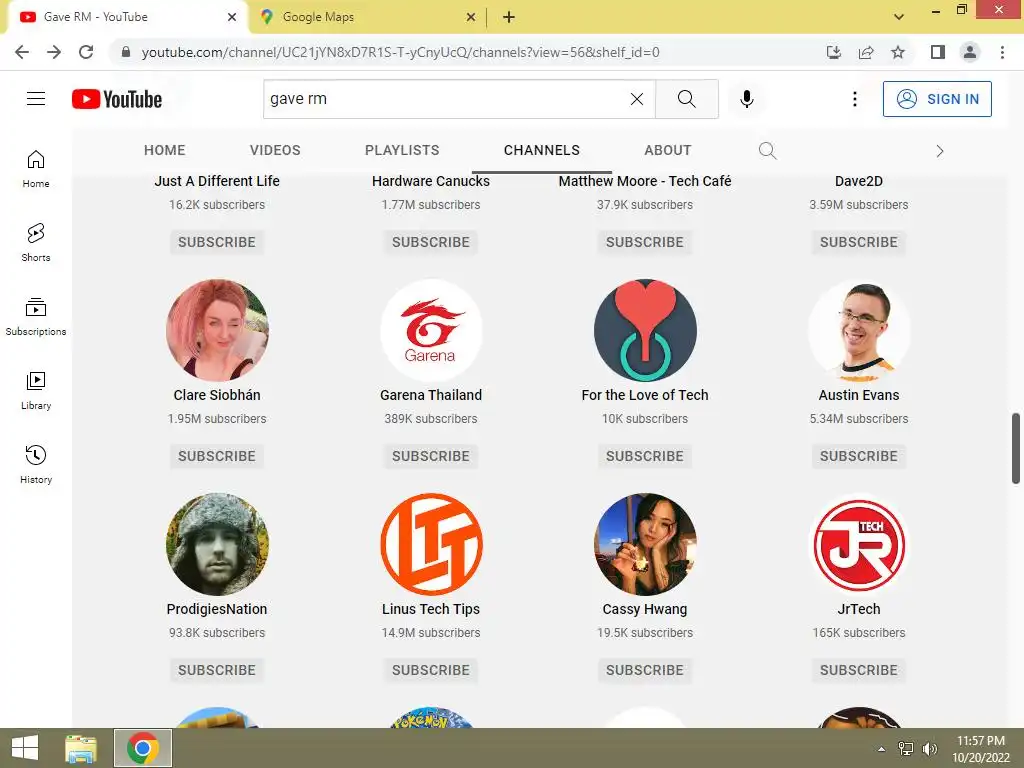Reload the page
The image size is (1024, 768).
[86, 52]
